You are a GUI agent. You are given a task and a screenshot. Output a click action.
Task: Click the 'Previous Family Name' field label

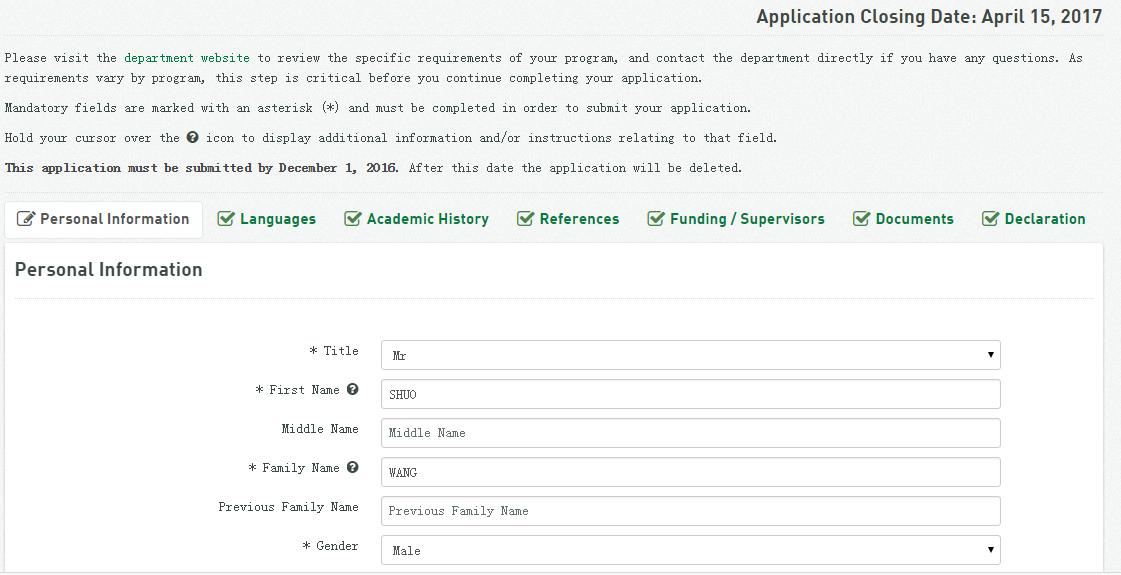point(288,506)
